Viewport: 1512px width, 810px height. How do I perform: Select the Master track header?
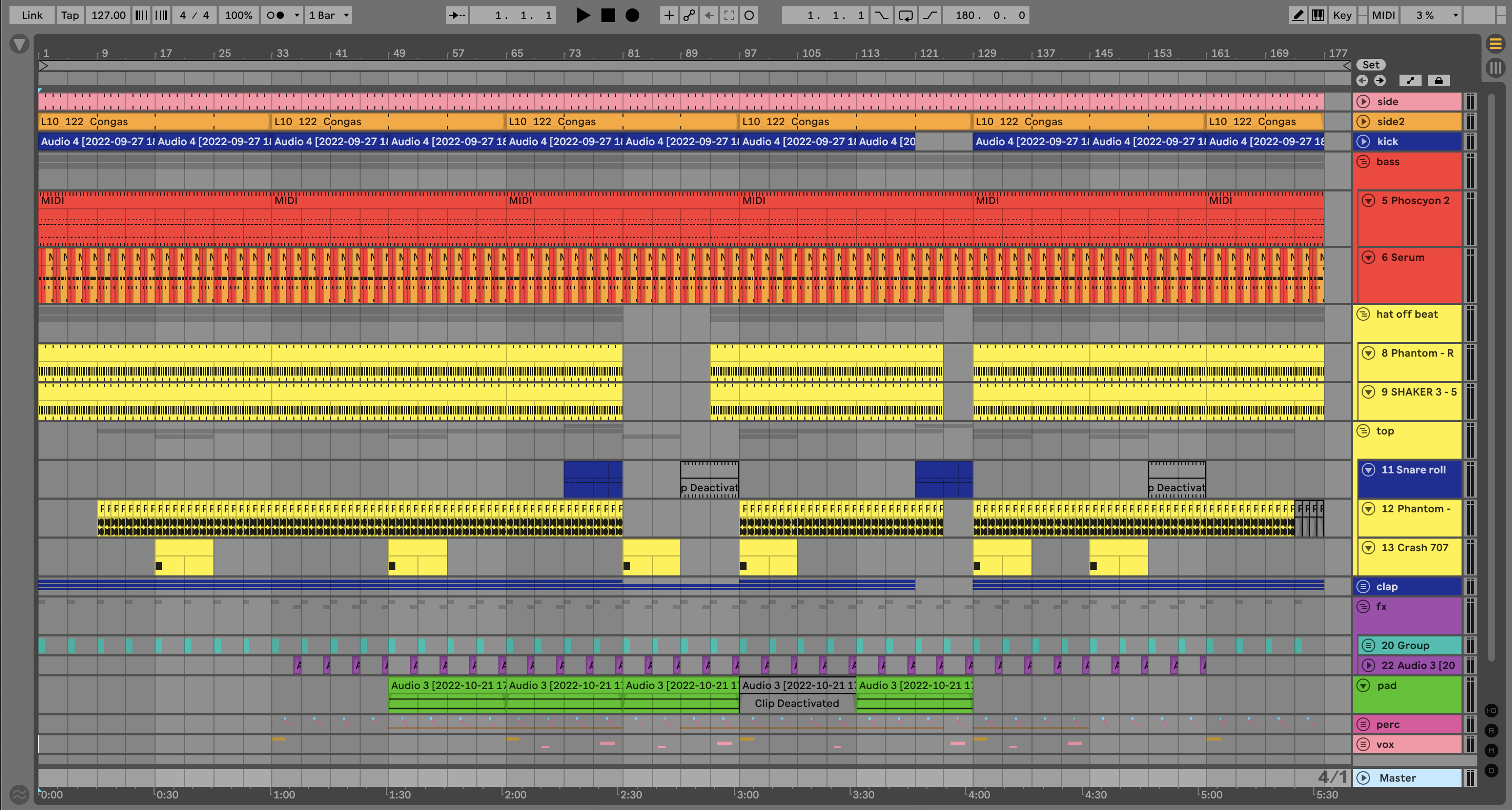(x=1397, y=778)
